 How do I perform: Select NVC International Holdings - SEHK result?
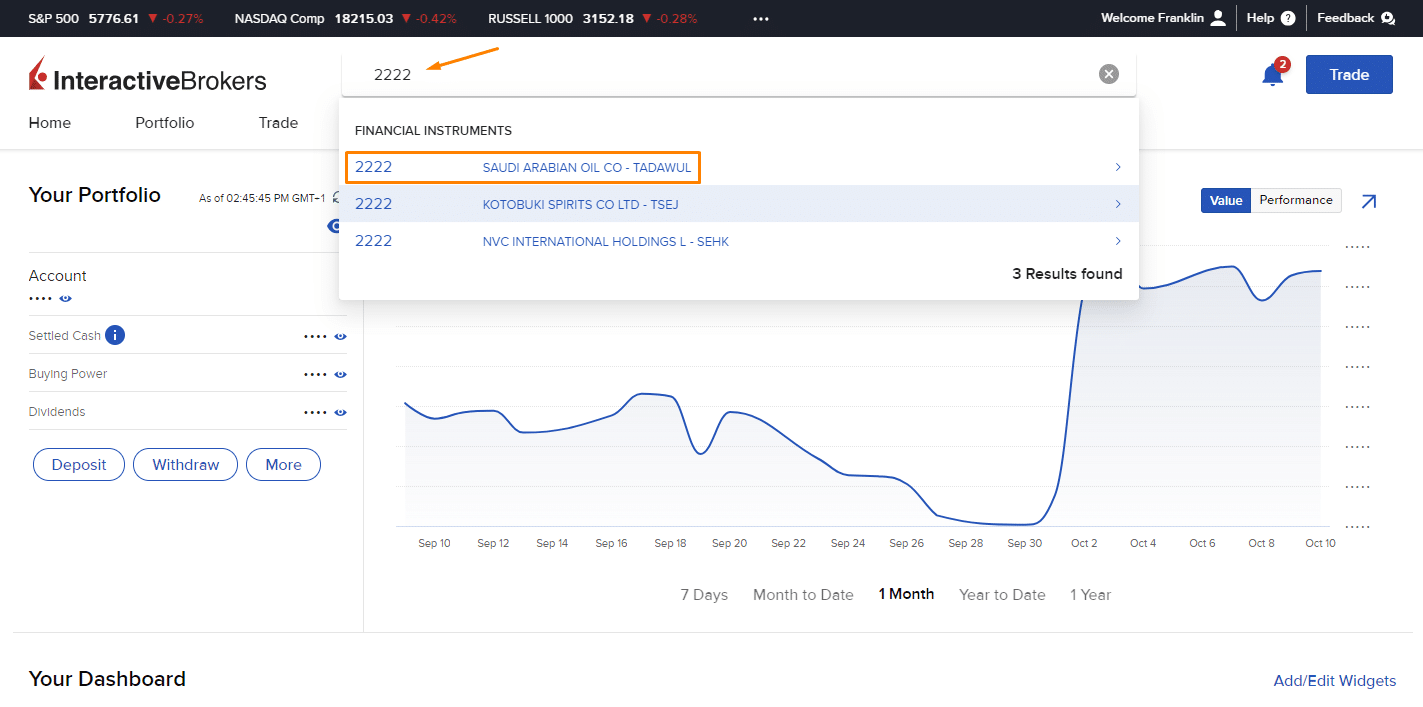tap(738, 241)
